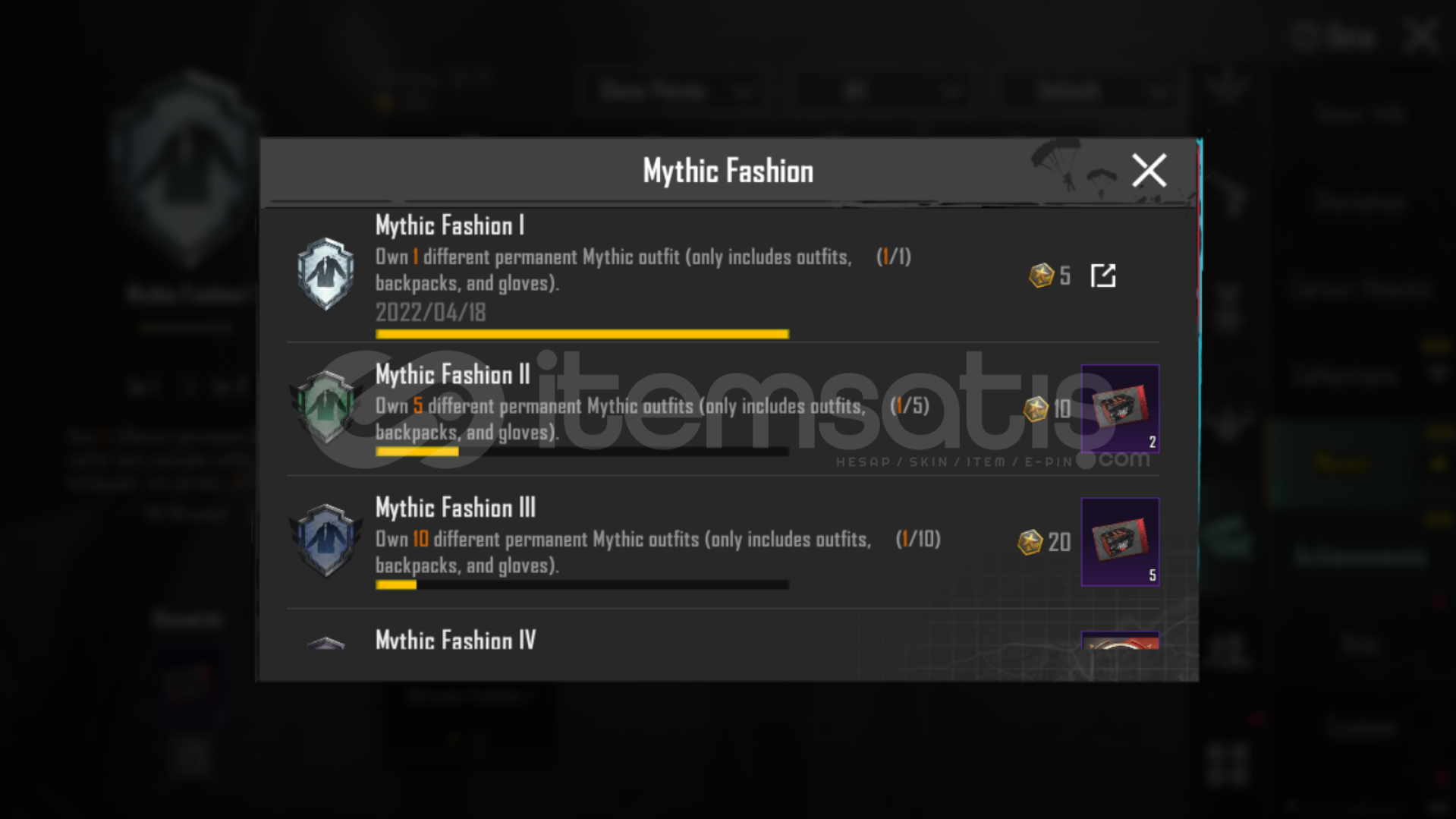Click the 20 points coin icon

1030,542
